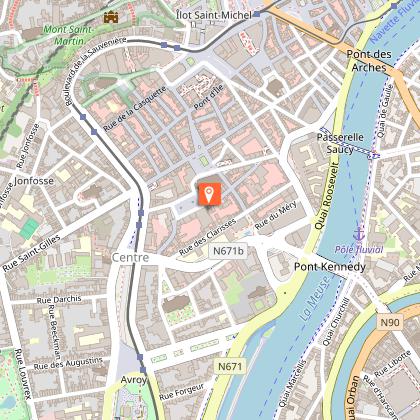Viewport: 420px width, 420px height.
Task: Click the Pont Kennedy label
Action: [x=330, y=267]
